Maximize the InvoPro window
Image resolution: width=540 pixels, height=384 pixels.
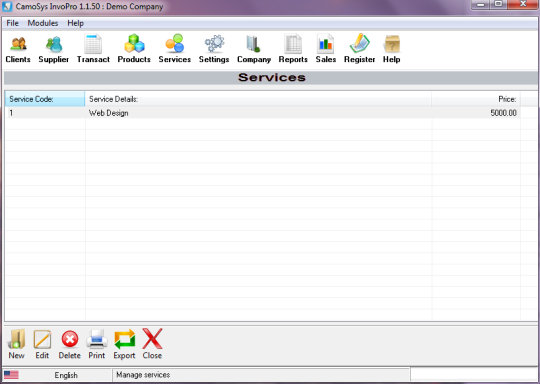(x=498, y=4)
